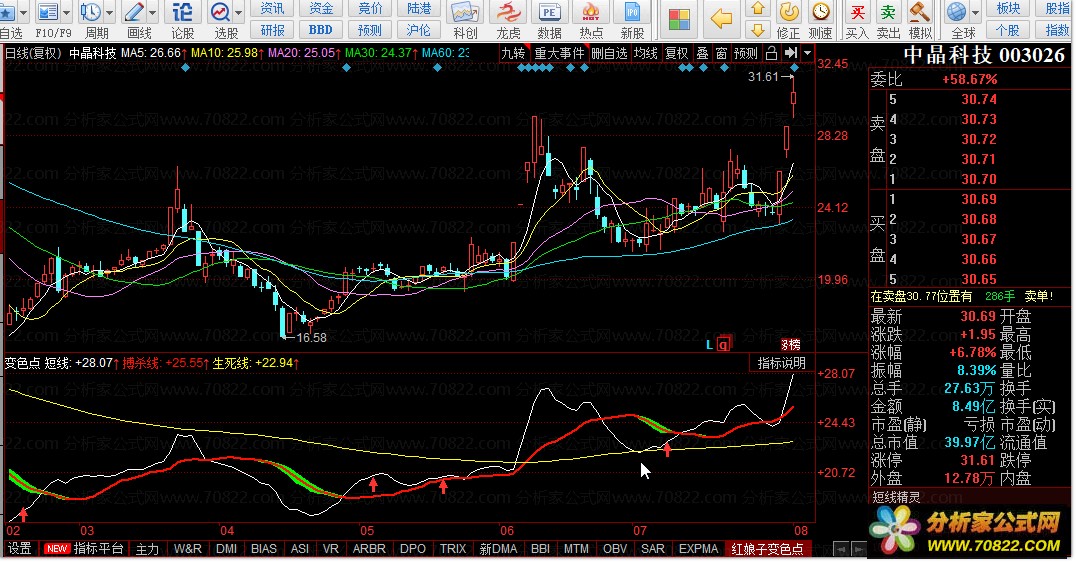Viewport: 1077px width, 562px height.
Task: Expand the 选股 dropdown arrow
Action: point(239,12)
